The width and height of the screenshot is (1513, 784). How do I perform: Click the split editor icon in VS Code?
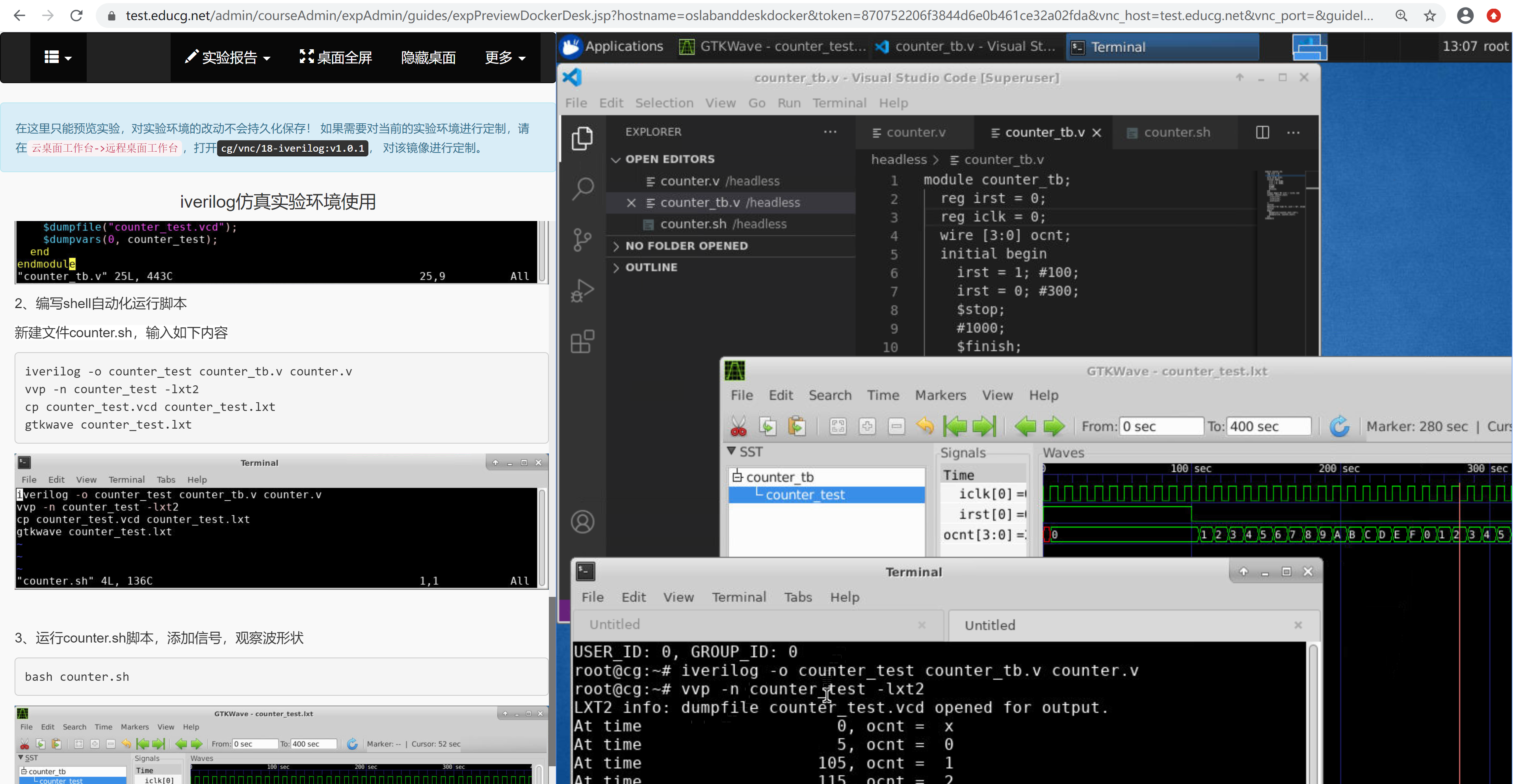pyautogui.click(x=1262, y=132)
